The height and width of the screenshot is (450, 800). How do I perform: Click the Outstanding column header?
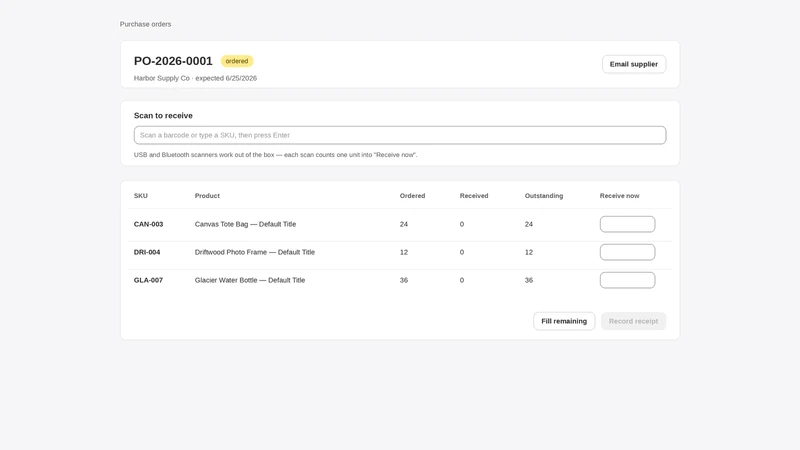point(544,195)
